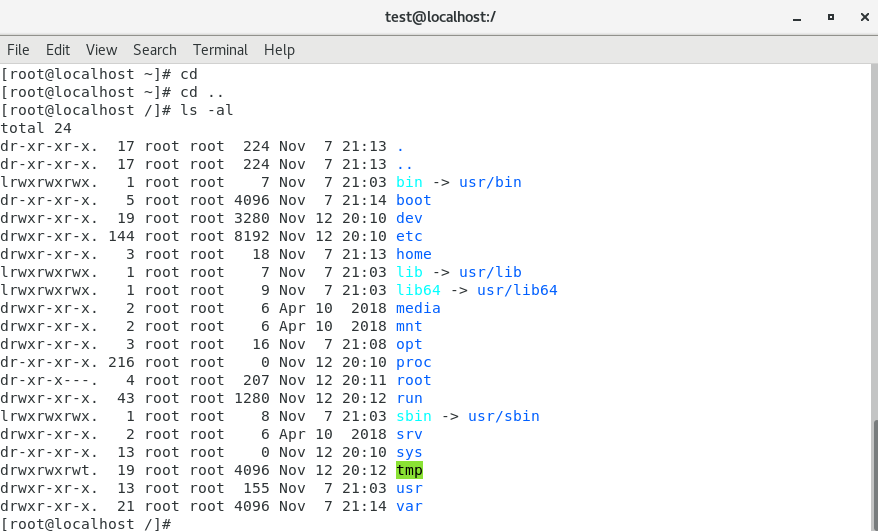Viewport: 878px width, 531px height.
Task: Click the highlighted tmp directory name
Action: coord(409,470)
